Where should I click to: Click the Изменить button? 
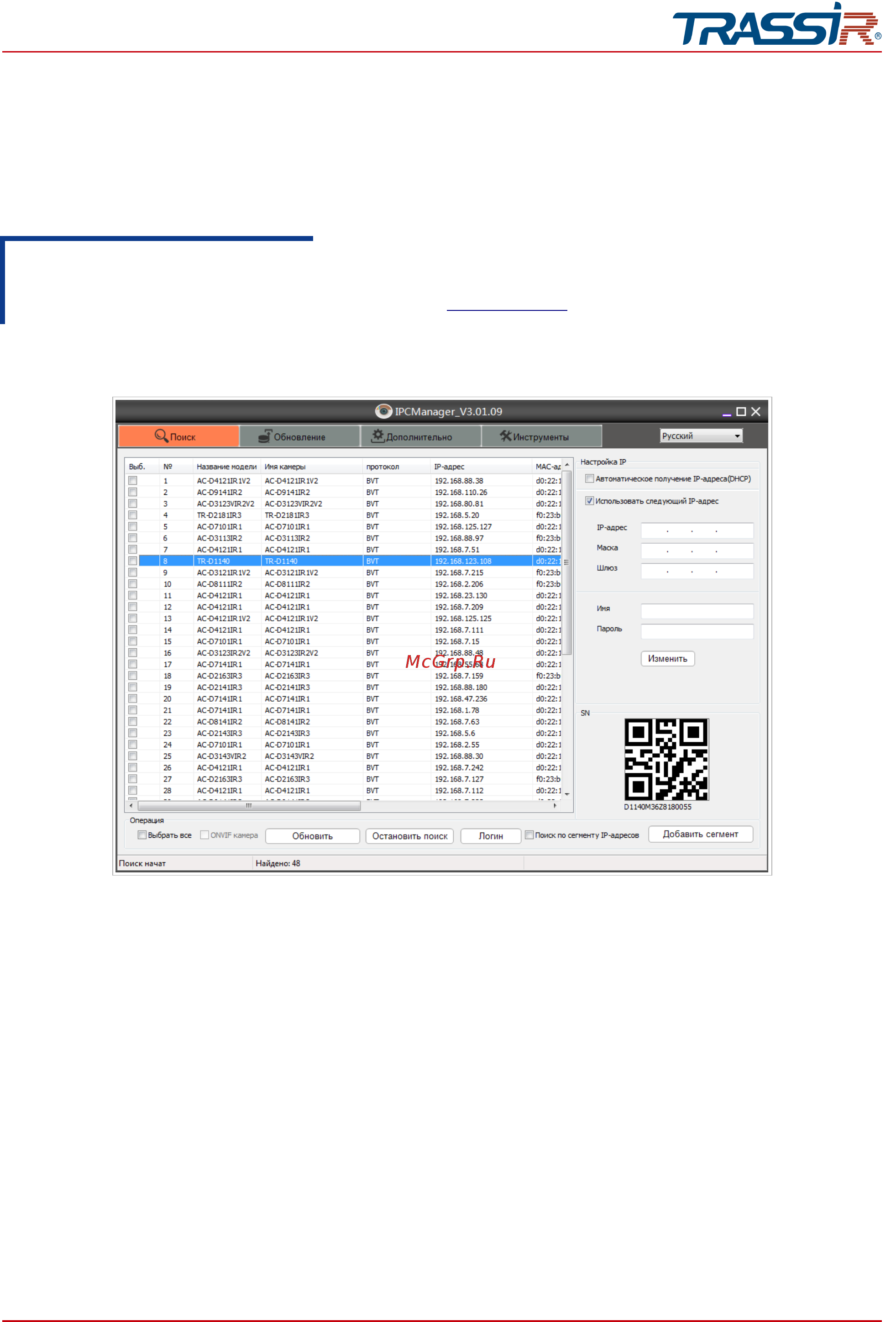tap(667, 658)
